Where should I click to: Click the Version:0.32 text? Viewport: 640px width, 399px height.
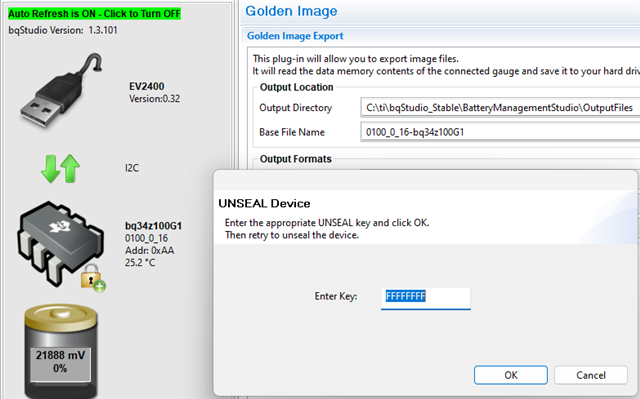click(x=154, y=99)
